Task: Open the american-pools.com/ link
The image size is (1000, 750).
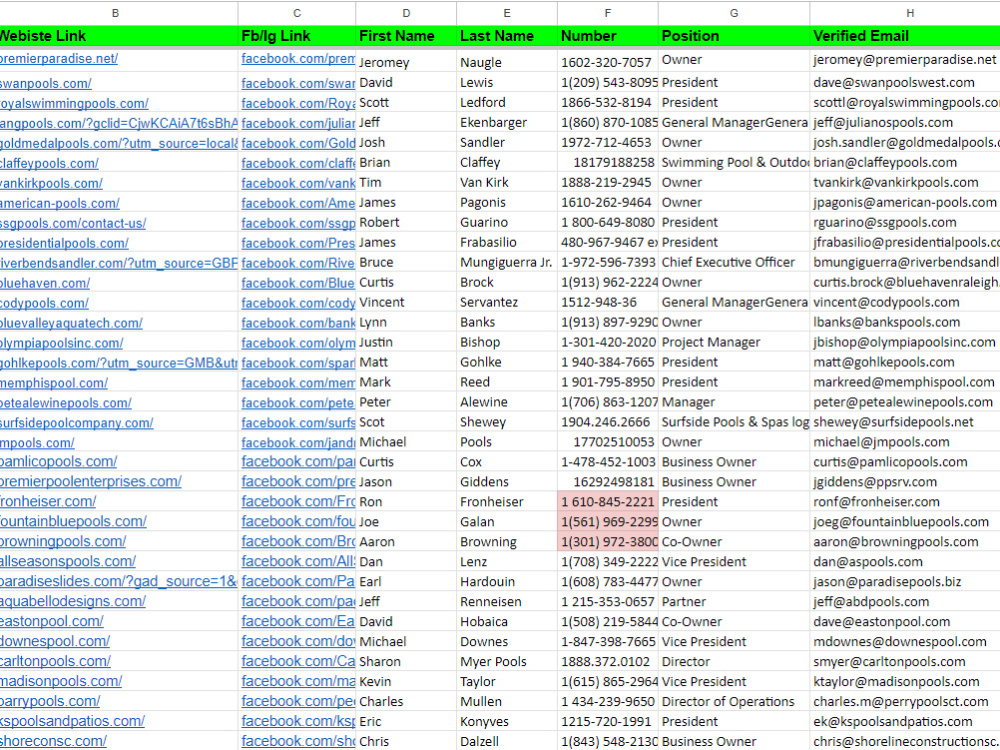Action: 59,203
